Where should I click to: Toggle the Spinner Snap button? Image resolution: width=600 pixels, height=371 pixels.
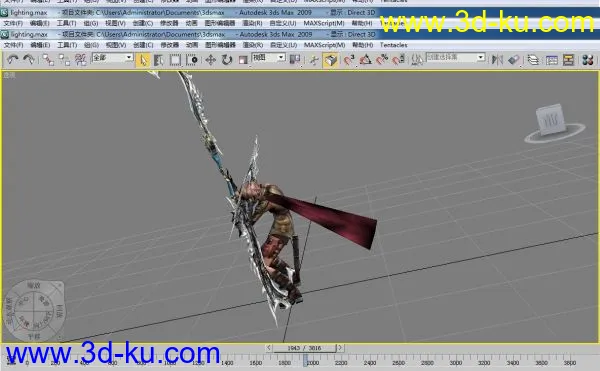tap(399, 60)
